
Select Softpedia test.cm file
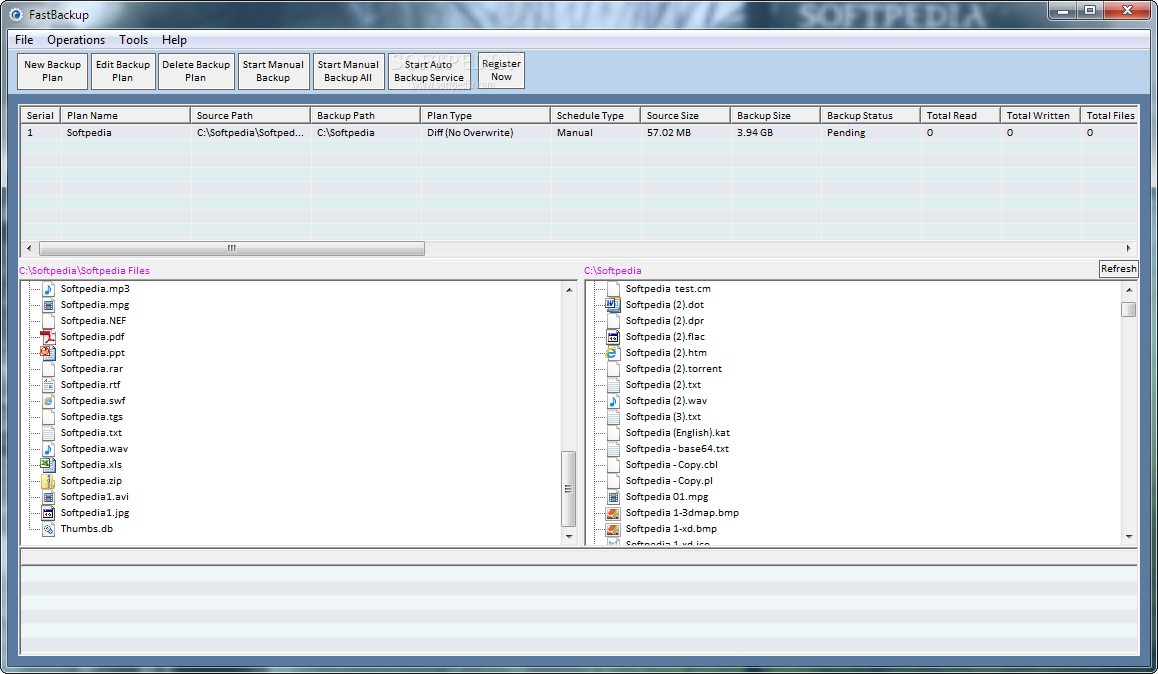668,289
